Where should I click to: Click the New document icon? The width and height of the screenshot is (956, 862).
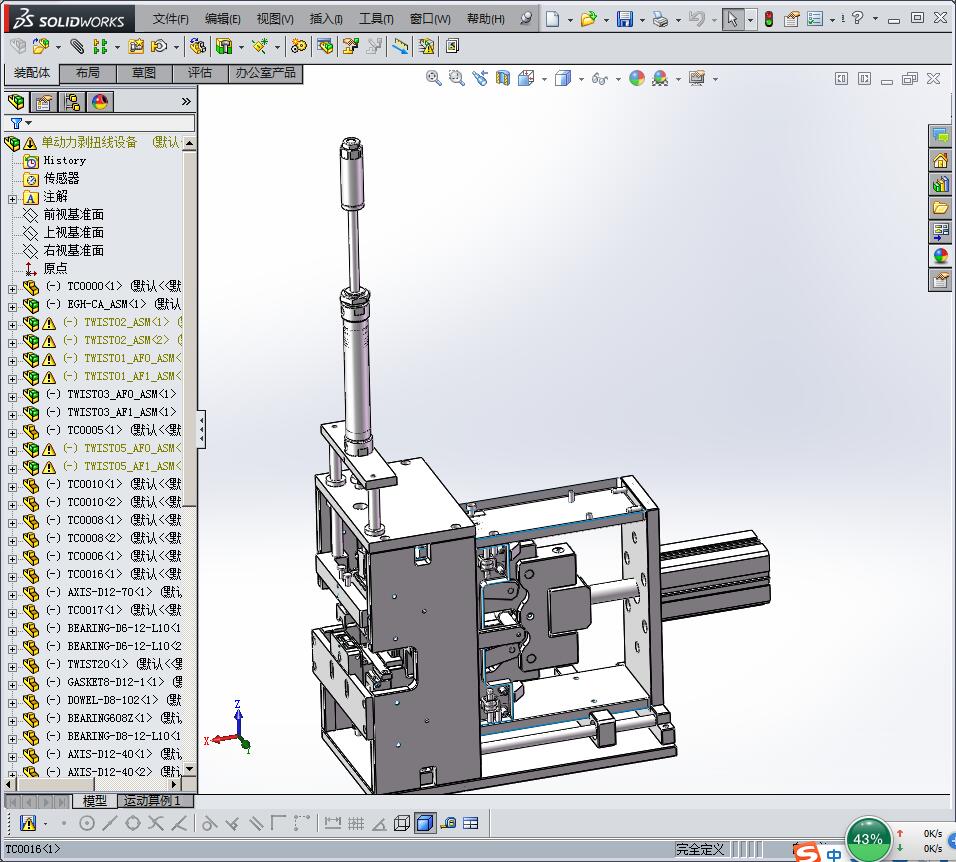(x=552, y=19)
